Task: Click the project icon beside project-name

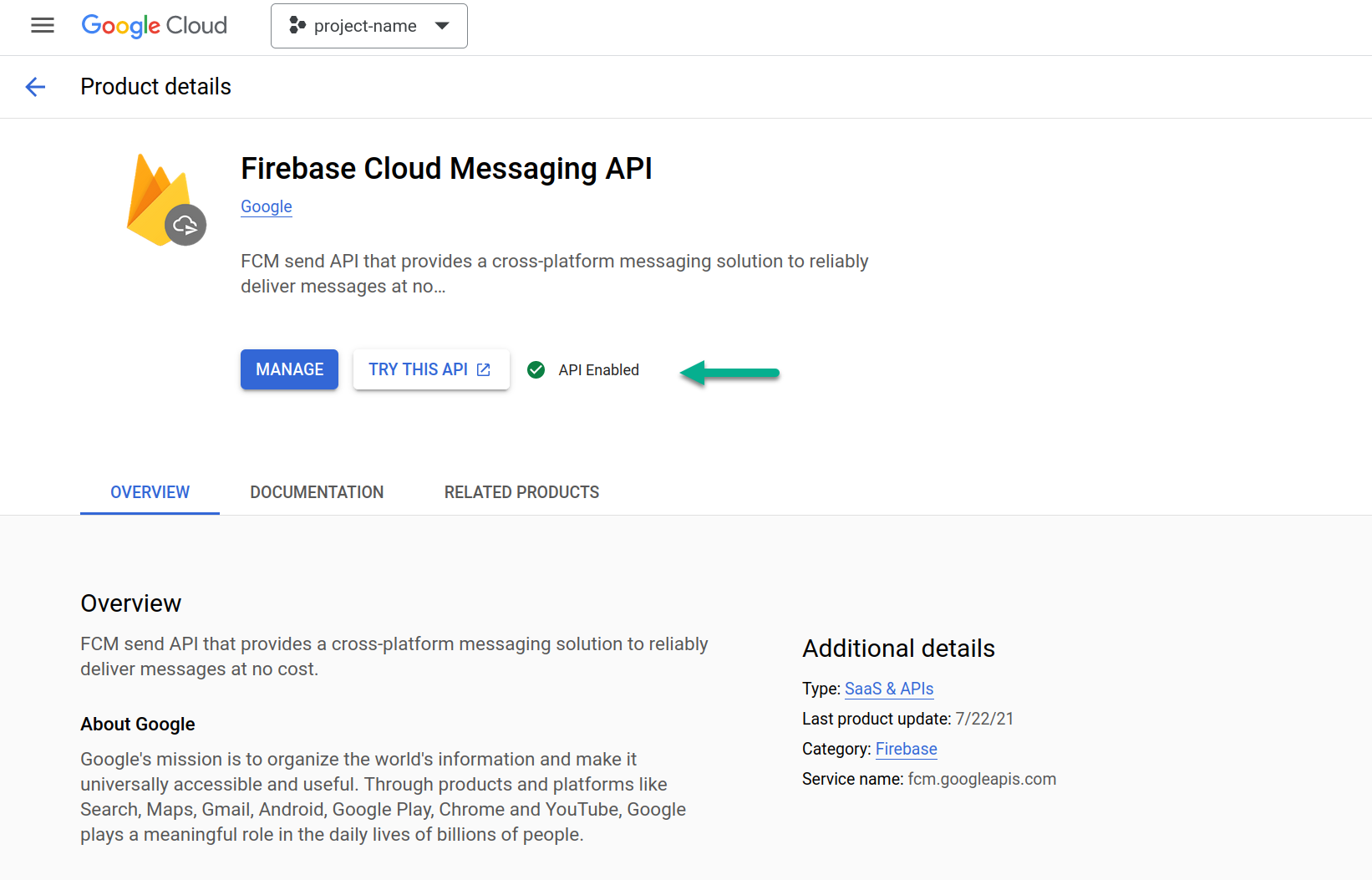Action: tap(297, 26)
